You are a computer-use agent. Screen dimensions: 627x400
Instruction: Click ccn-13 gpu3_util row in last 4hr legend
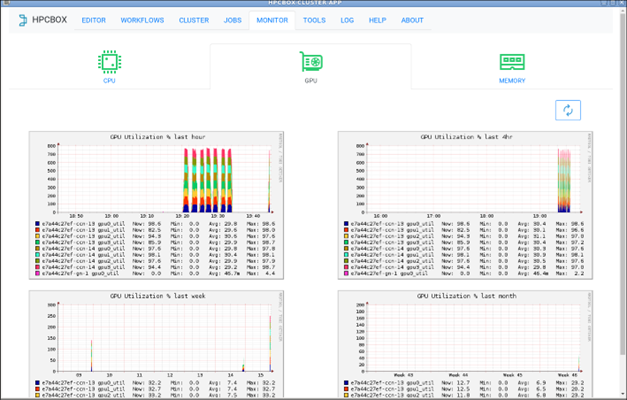464,242
